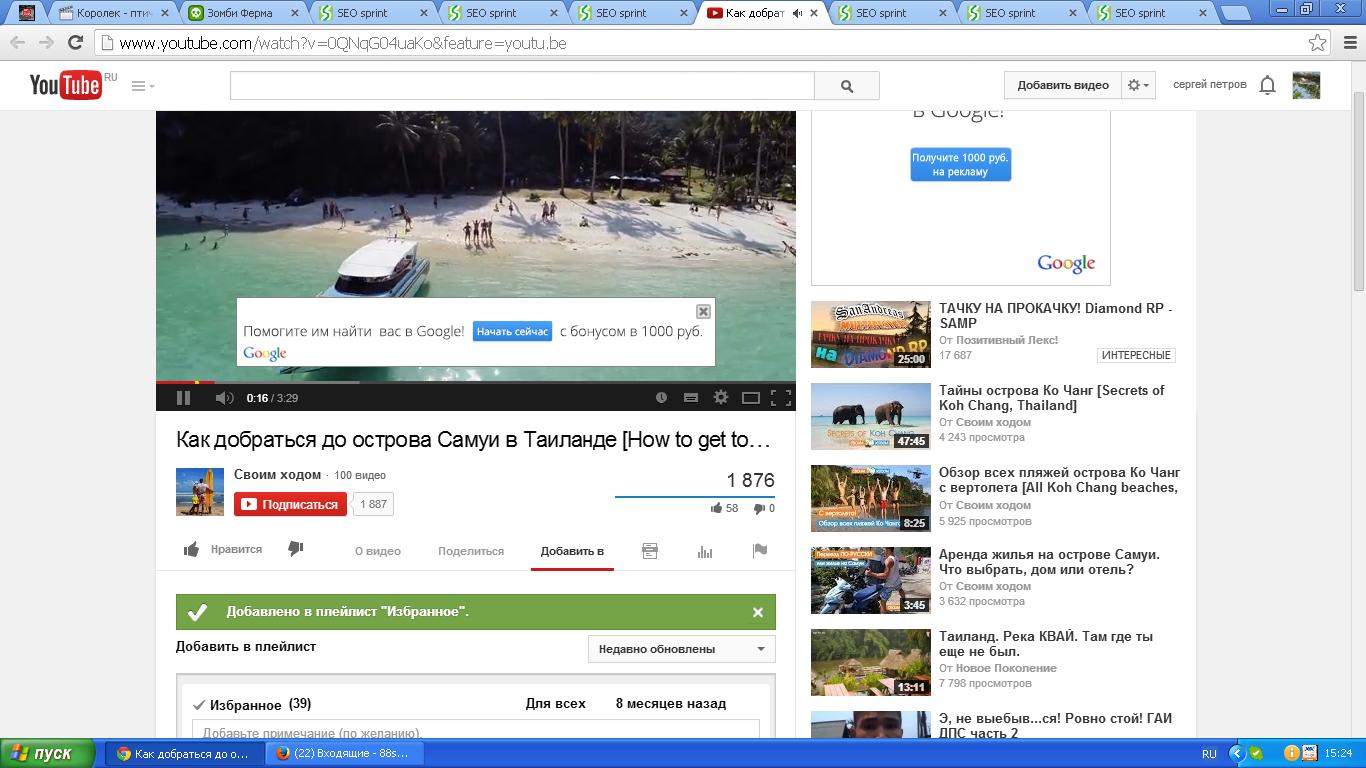Go to YouTube home logo
Image resolution: width=1366 pixels, height=768 pixels.
(66, 85)
